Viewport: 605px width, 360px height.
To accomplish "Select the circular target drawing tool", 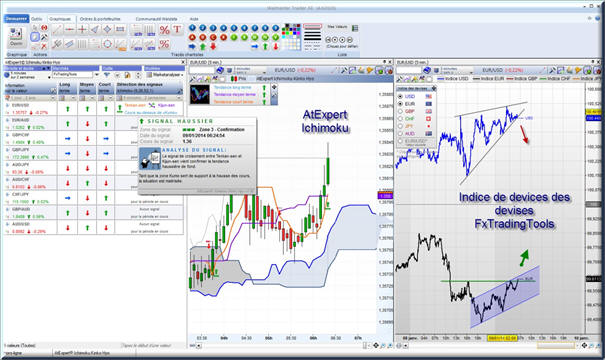I will click(107, 44).
